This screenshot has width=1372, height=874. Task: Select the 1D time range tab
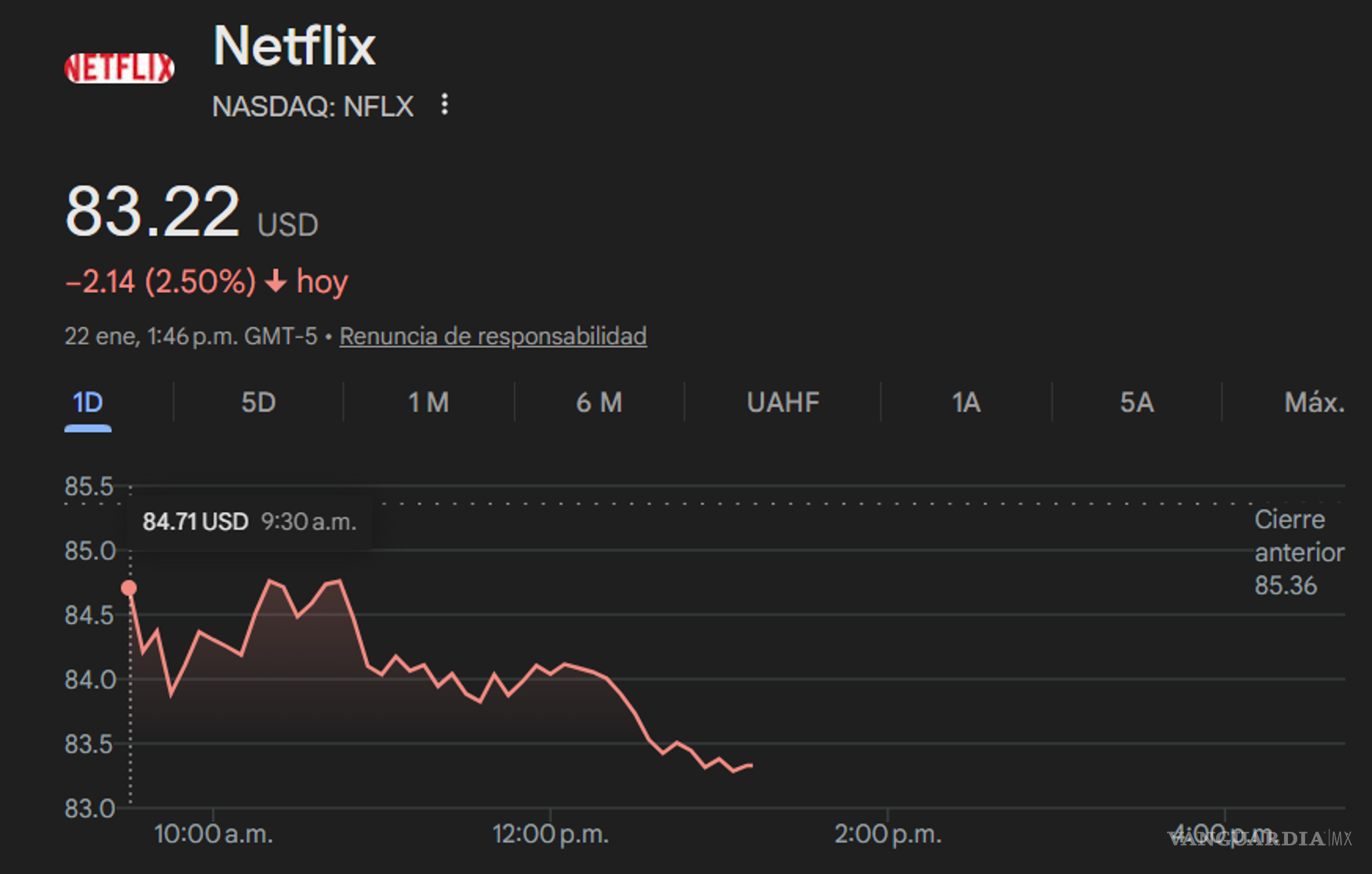pyautogui.click(x=89, y=402)
